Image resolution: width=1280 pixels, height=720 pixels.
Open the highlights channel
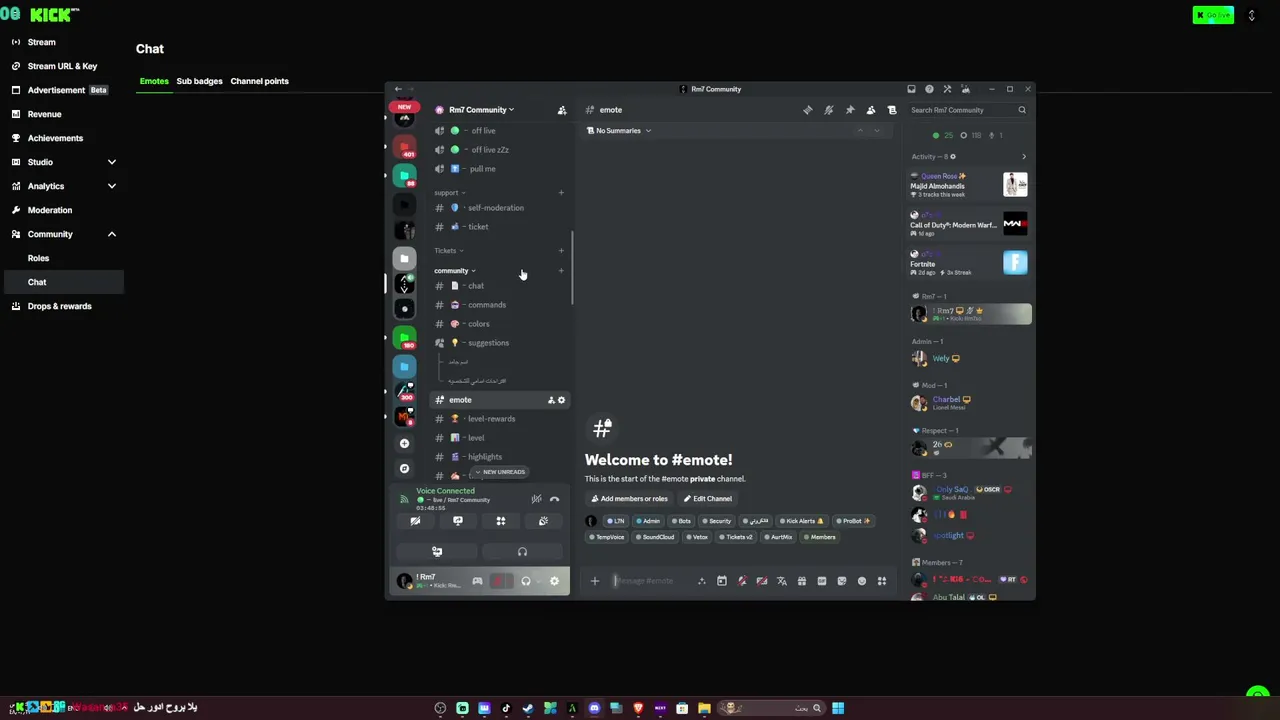[x=500, y=457]
